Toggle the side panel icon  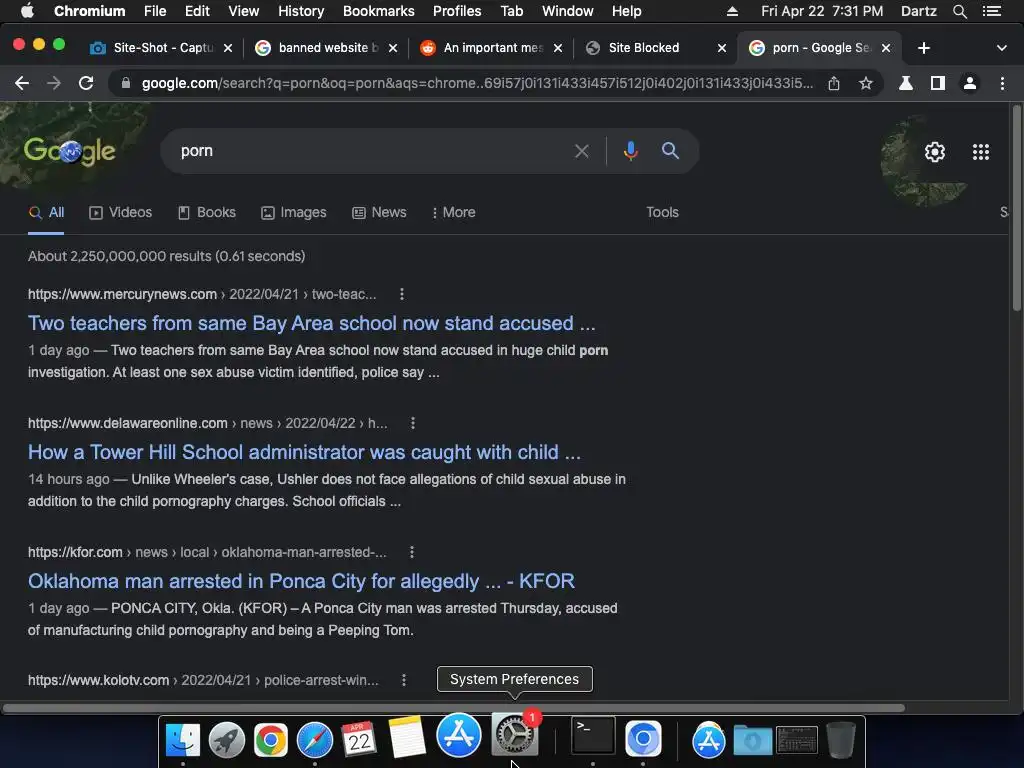[938, 84]
